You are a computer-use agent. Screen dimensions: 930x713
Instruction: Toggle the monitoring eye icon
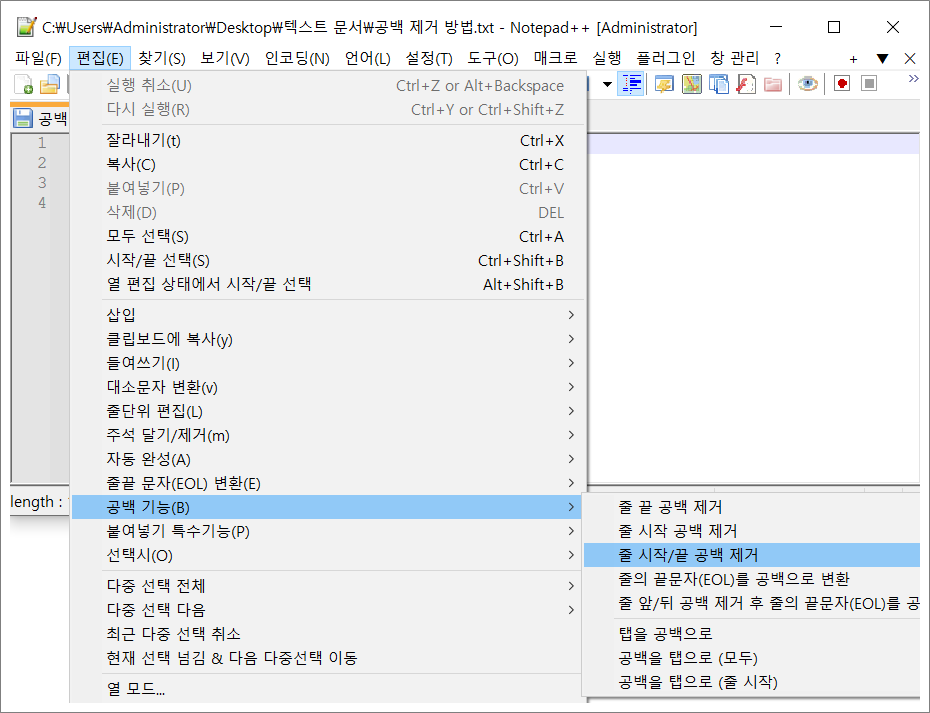click(807, 84)
